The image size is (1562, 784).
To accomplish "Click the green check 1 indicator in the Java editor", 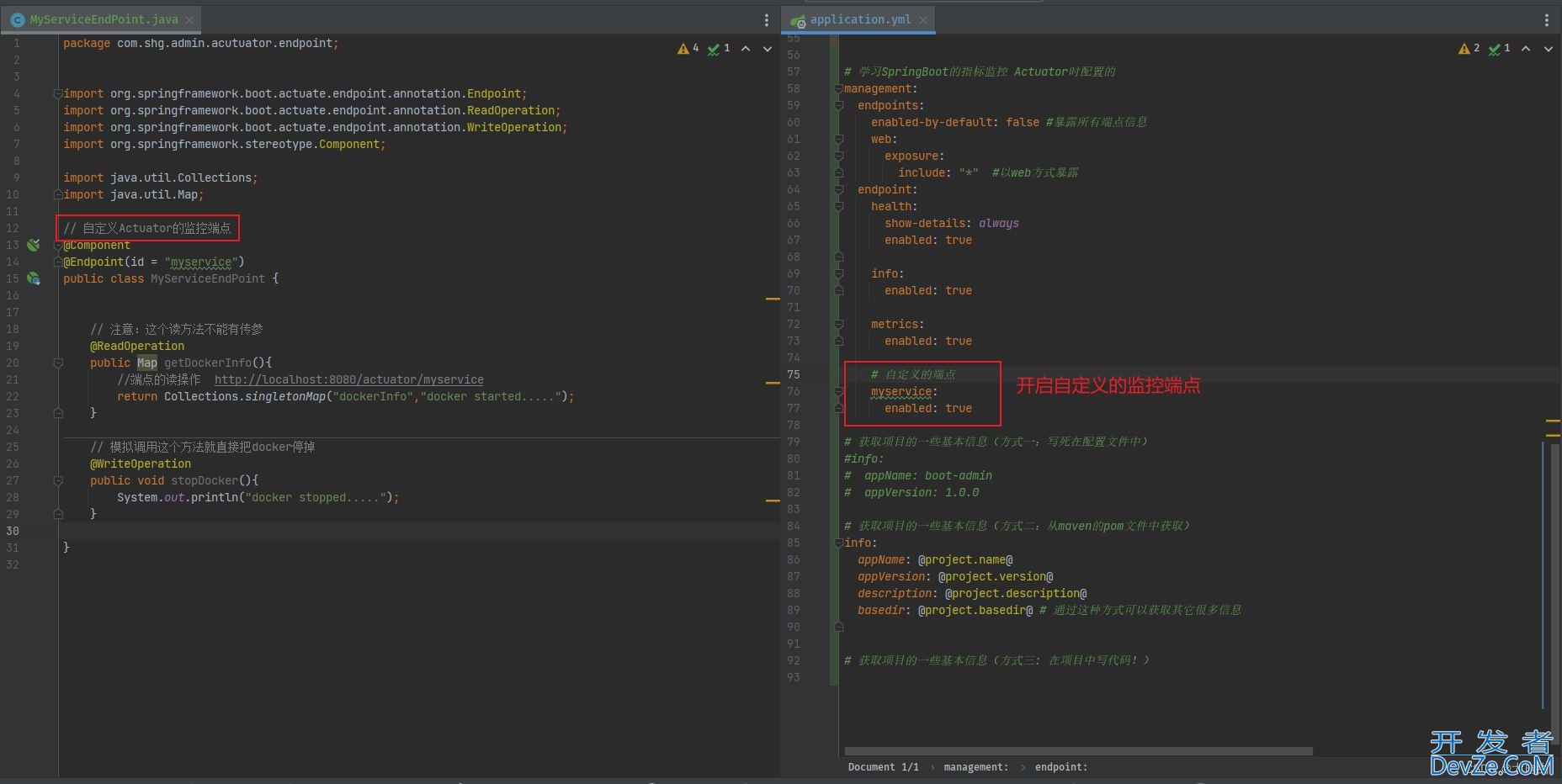I will pos(719,49).
